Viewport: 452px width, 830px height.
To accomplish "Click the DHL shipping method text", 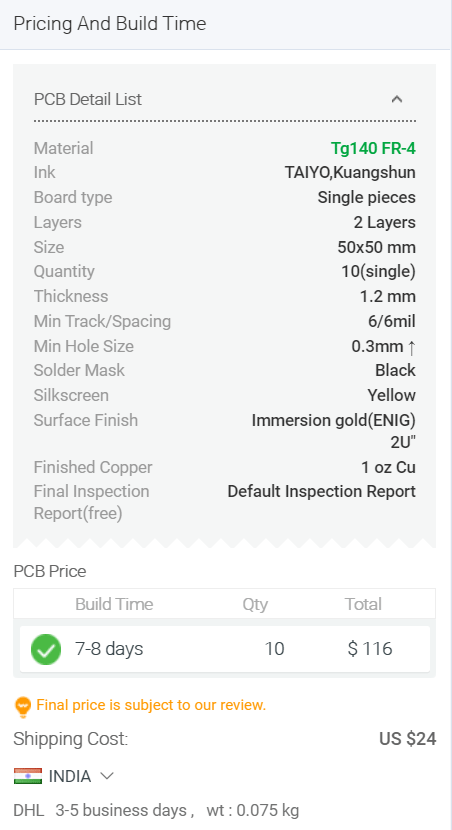I will point(29,810).
